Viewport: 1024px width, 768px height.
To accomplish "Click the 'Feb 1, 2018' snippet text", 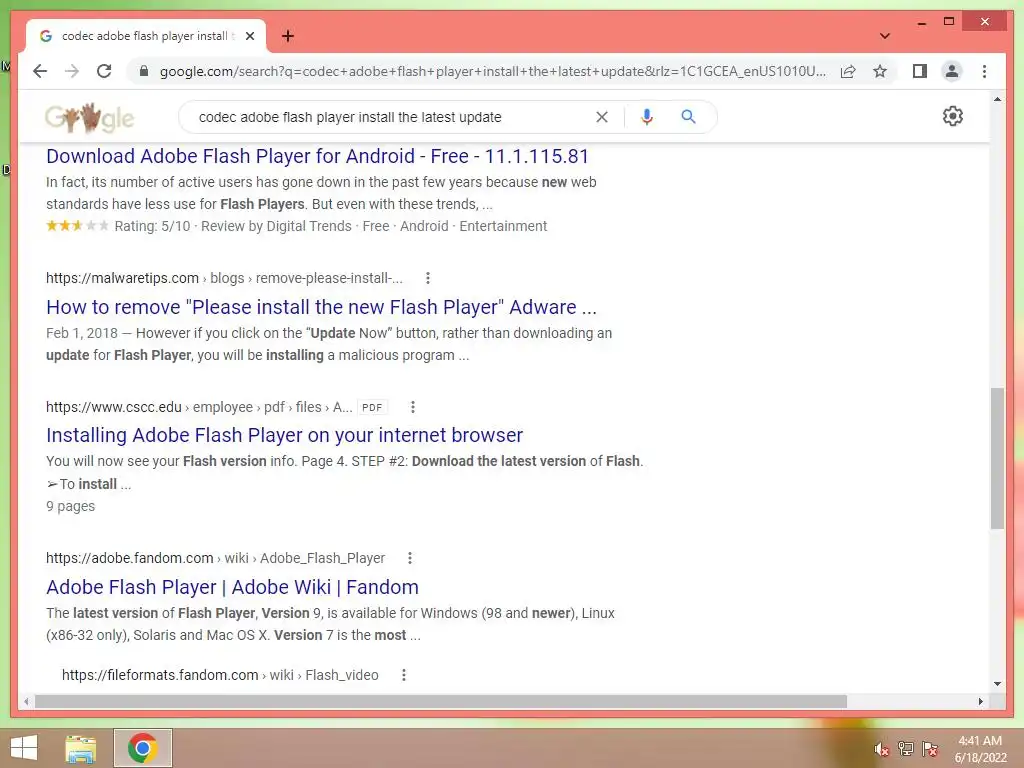I will 82,334.
